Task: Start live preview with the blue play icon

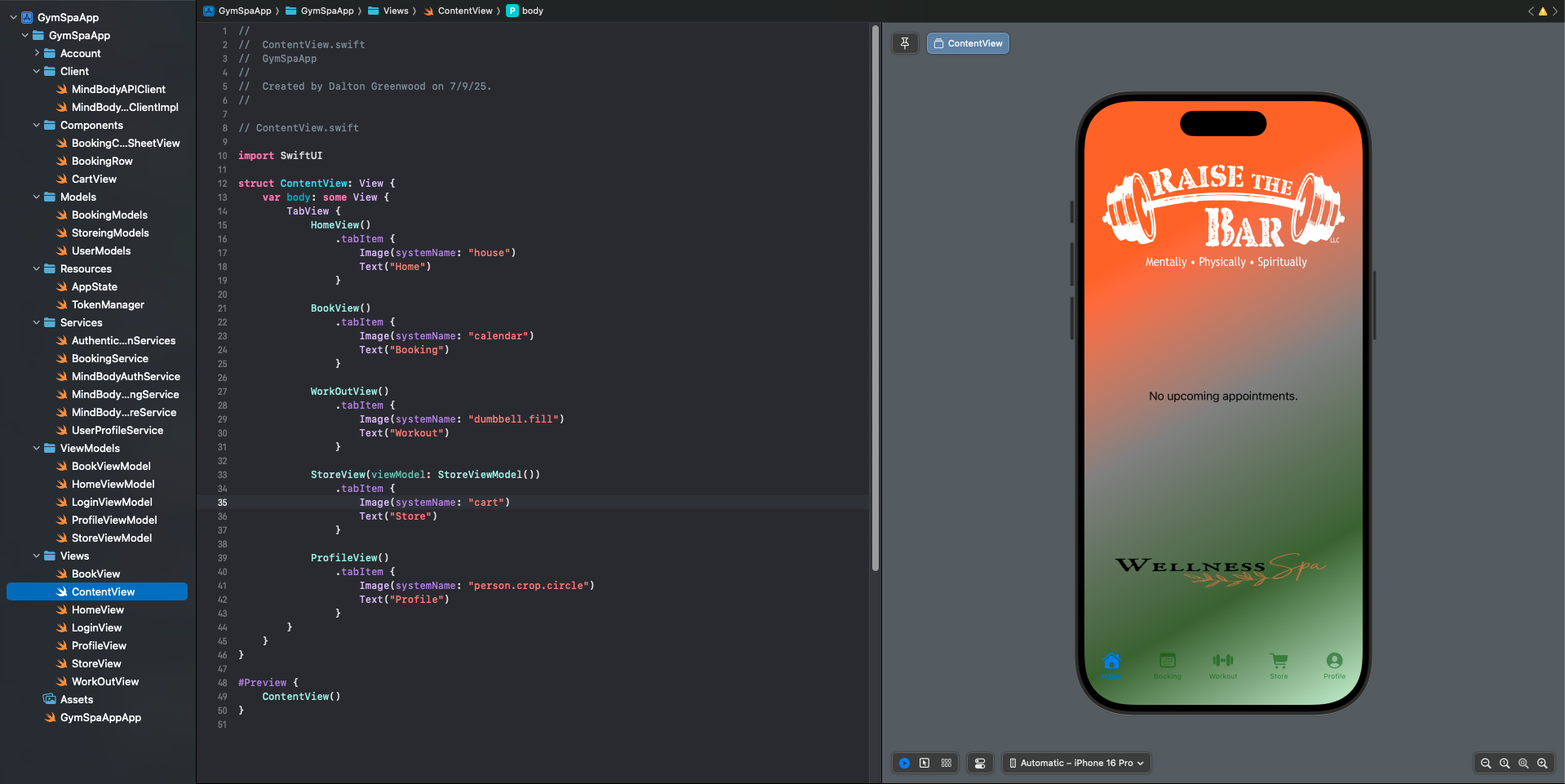Action: tap(905, 763)
